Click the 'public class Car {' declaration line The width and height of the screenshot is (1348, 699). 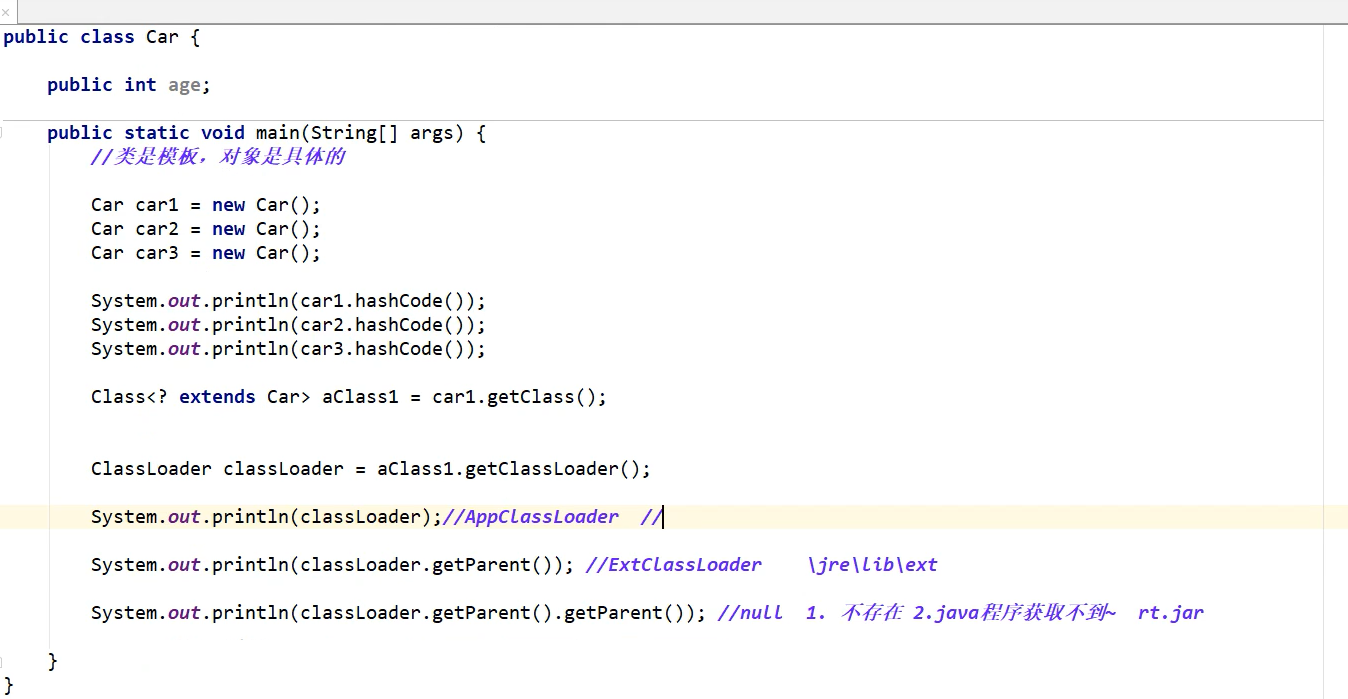102,37
